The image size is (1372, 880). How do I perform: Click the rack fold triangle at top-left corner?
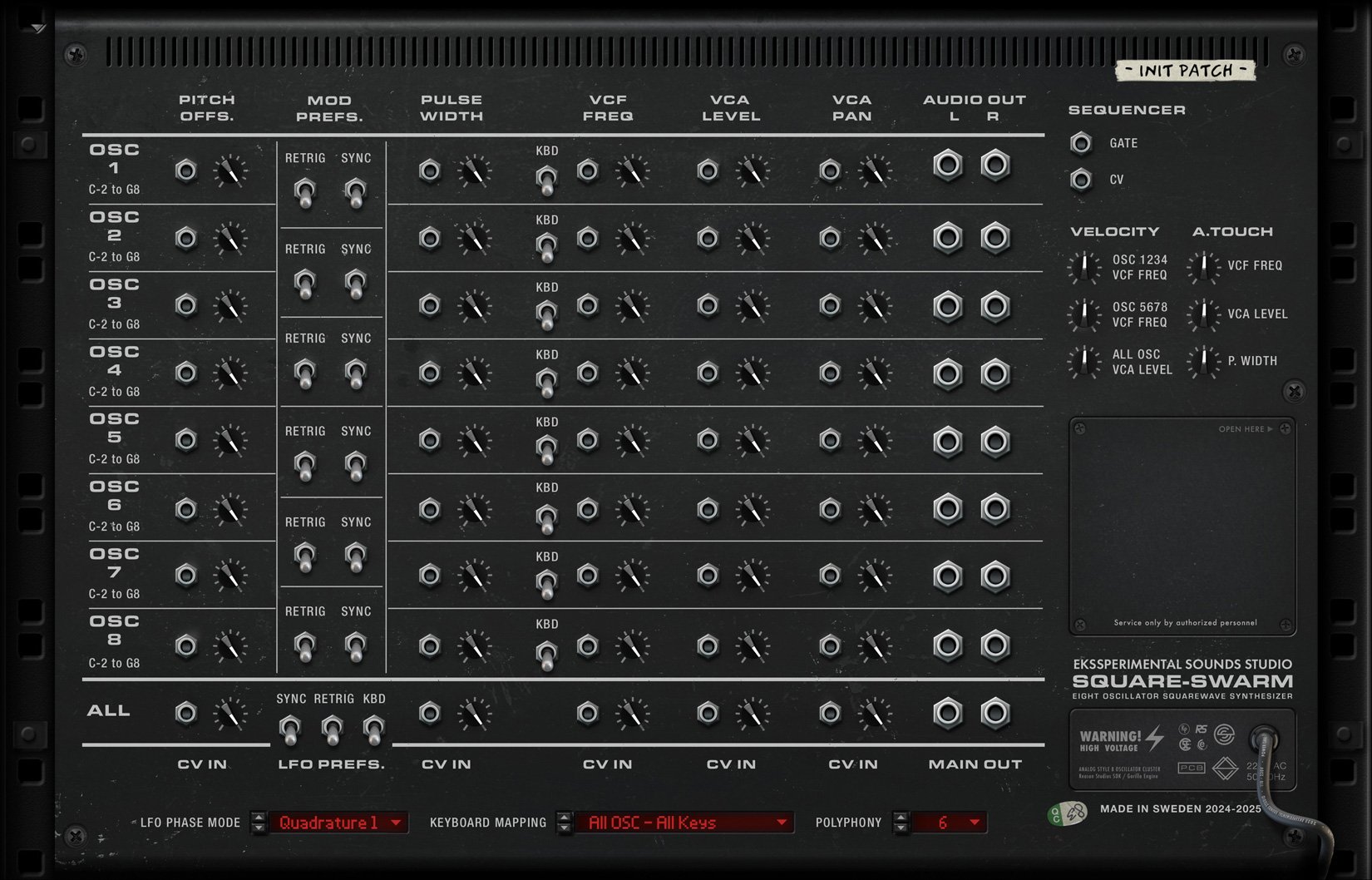coord(38,28)
